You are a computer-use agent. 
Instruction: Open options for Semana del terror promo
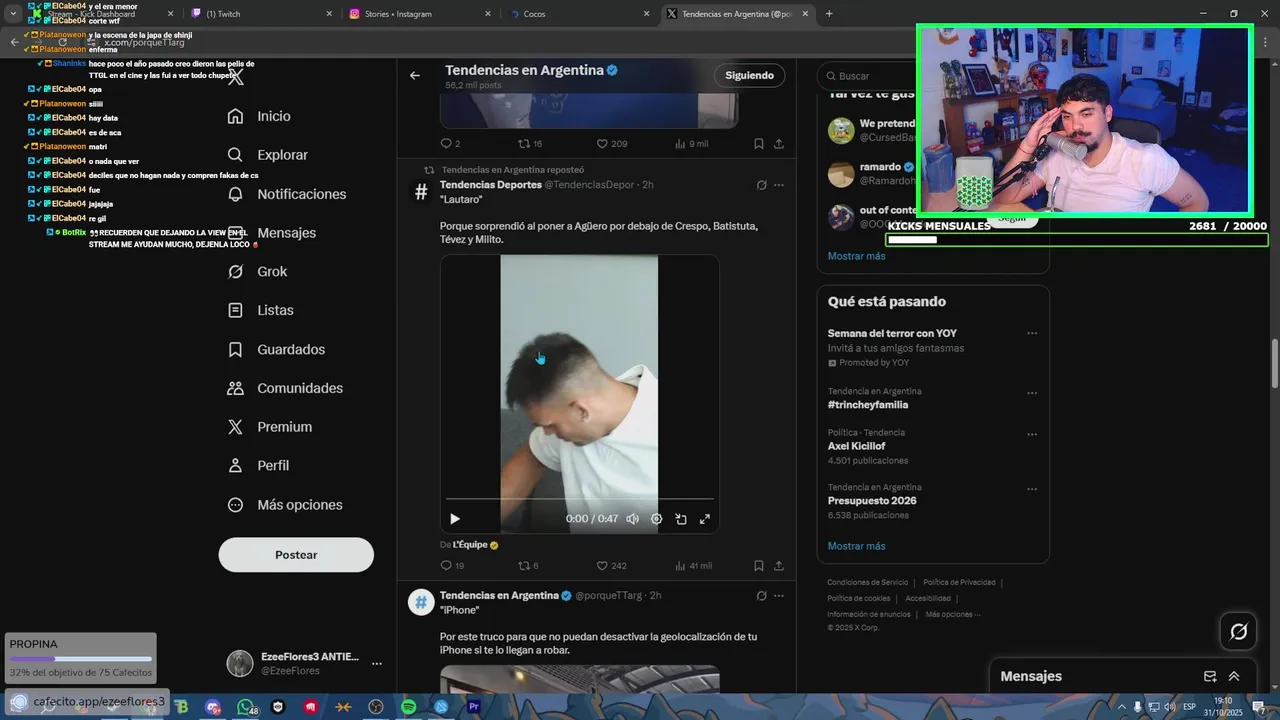pyautogui.click(x=1032, y=334)
